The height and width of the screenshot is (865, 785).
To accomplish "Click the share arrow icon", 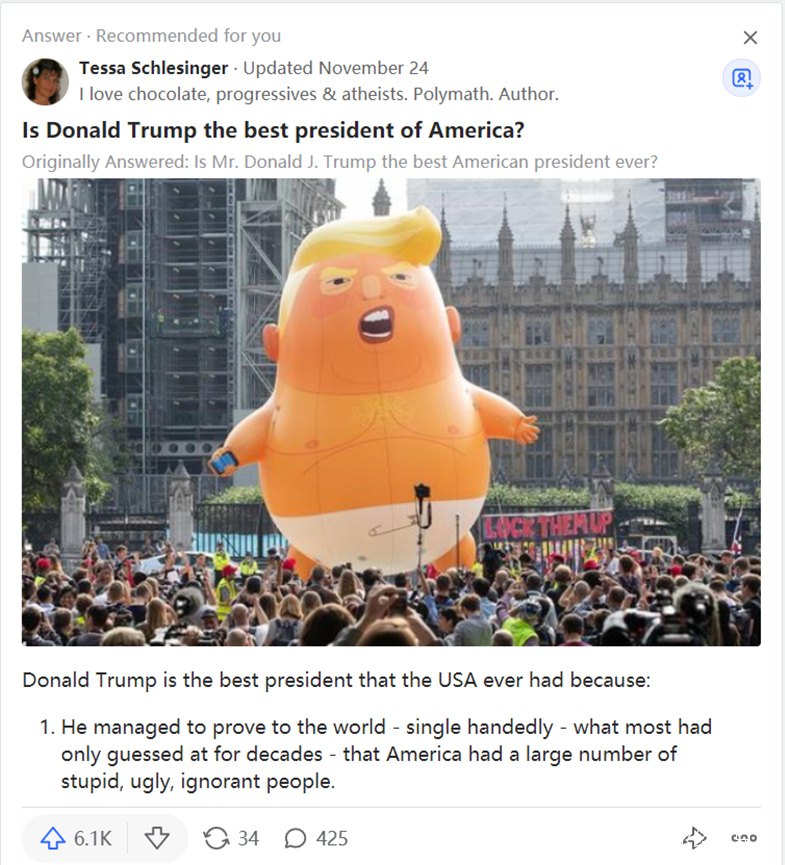I will tap(694, 838).
